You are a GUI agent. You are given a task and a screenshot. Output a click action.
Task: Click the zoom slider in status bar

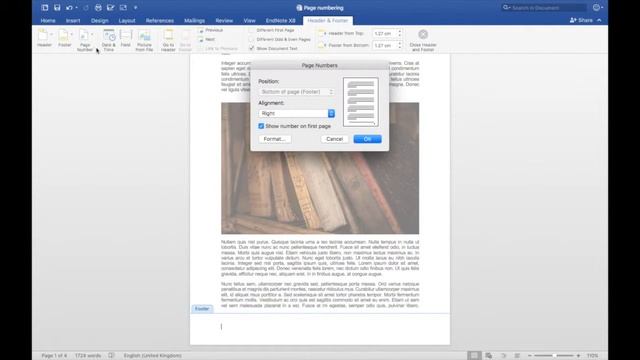click(554, 356)
